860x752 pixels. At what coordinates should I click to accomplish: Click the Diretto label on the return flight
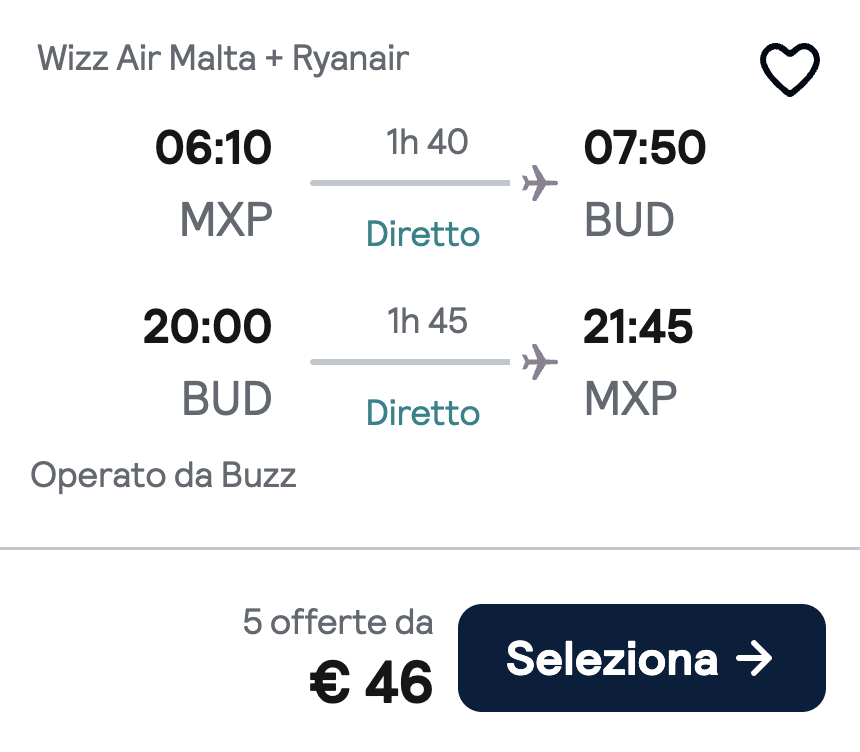(x=422, y=412)
